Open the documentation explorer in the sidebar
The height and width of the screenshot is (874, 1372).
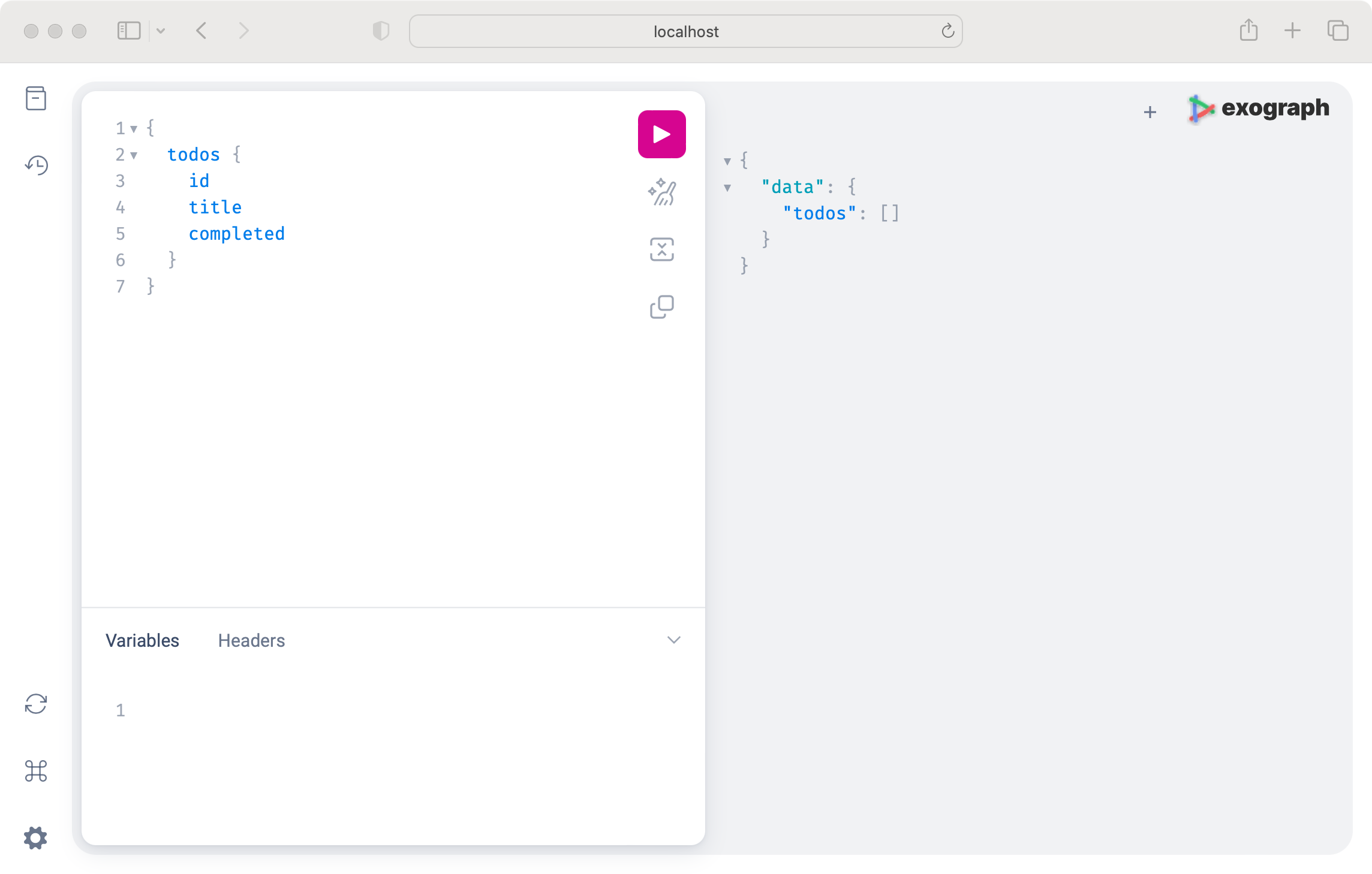click(36, 99)
